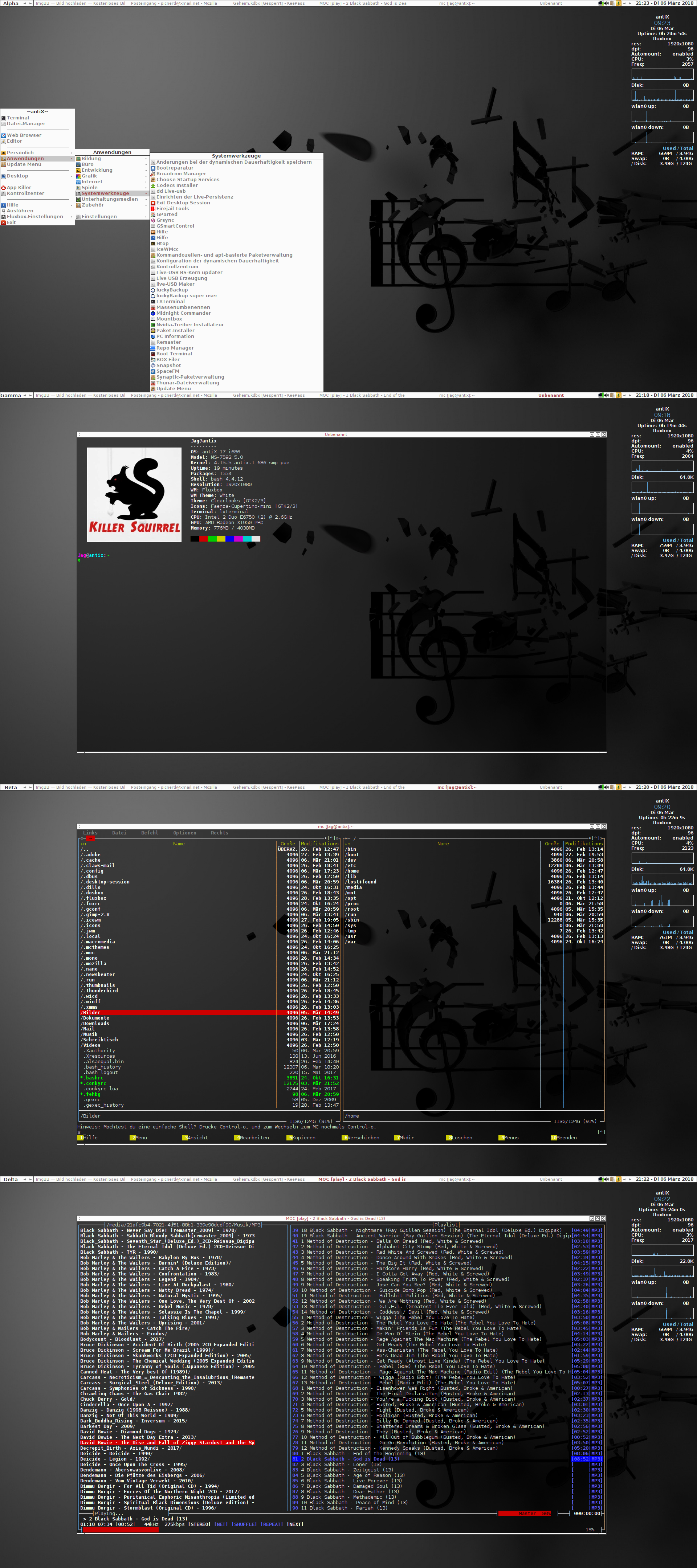
Task: Click the red Exit icon in the antiX menu
Action: 4,222
